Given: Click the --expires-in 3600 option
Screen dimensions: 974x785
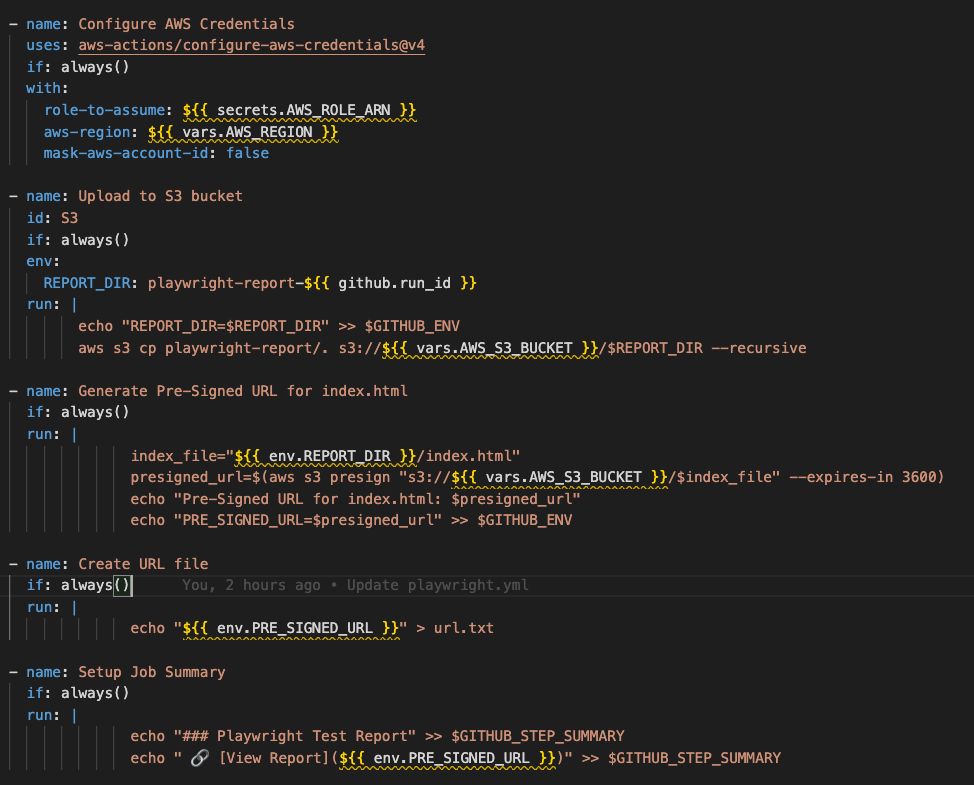Looking at the screenshot, I should (862, 477).
